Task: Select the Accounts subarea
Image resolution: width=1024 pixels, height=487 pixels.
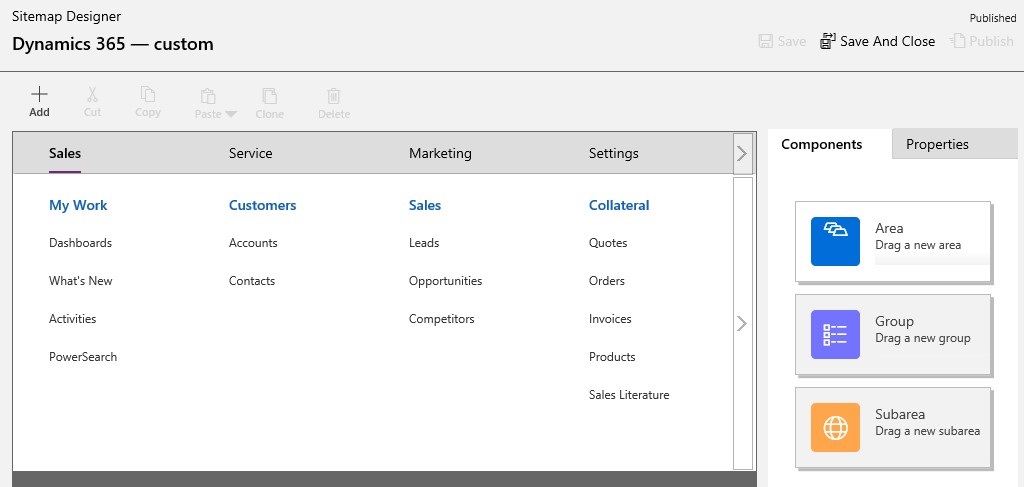Action: point(253,243)
